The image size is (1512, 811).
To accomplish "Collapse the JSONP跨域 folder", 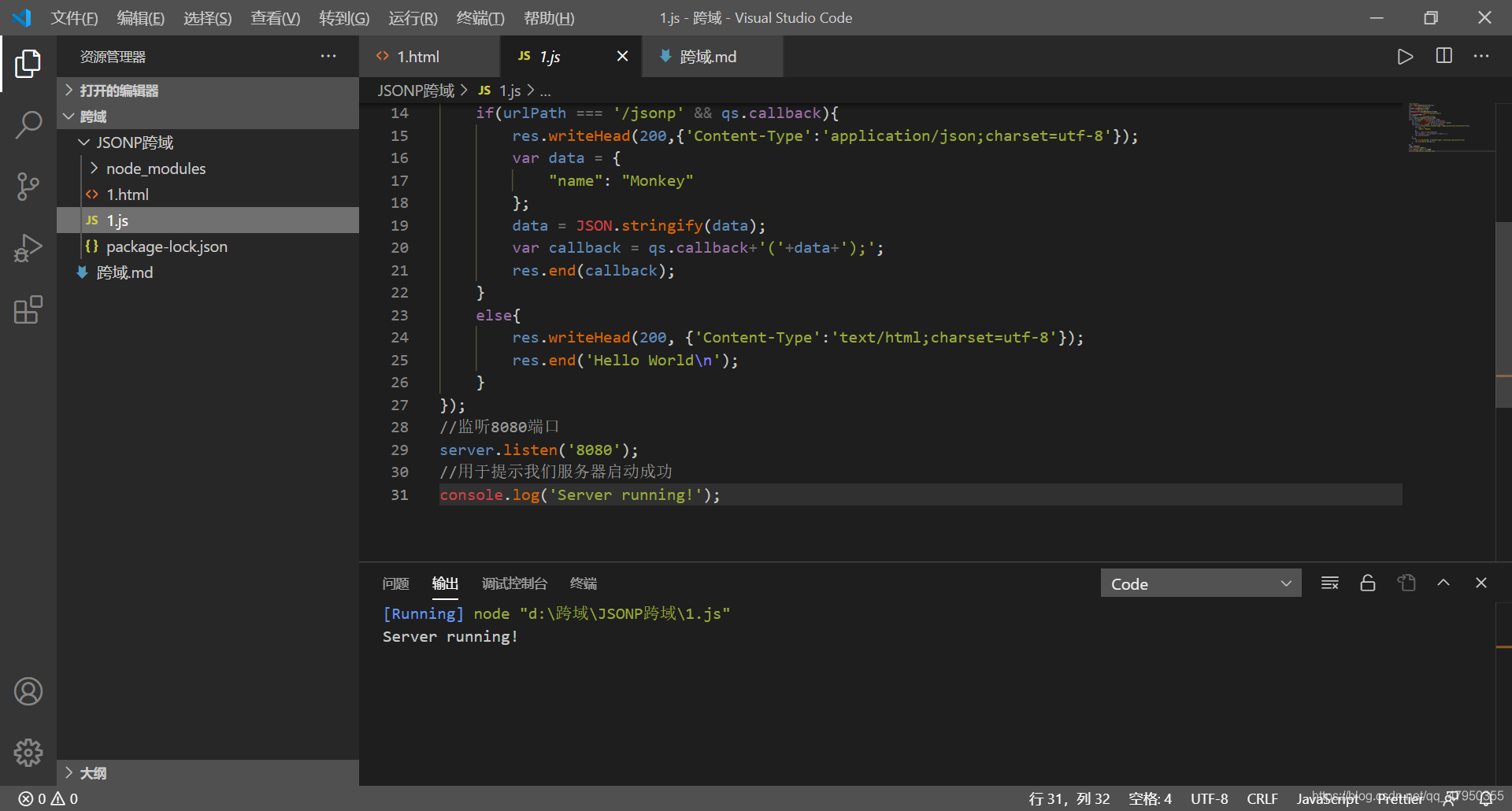I will point(208,143).
